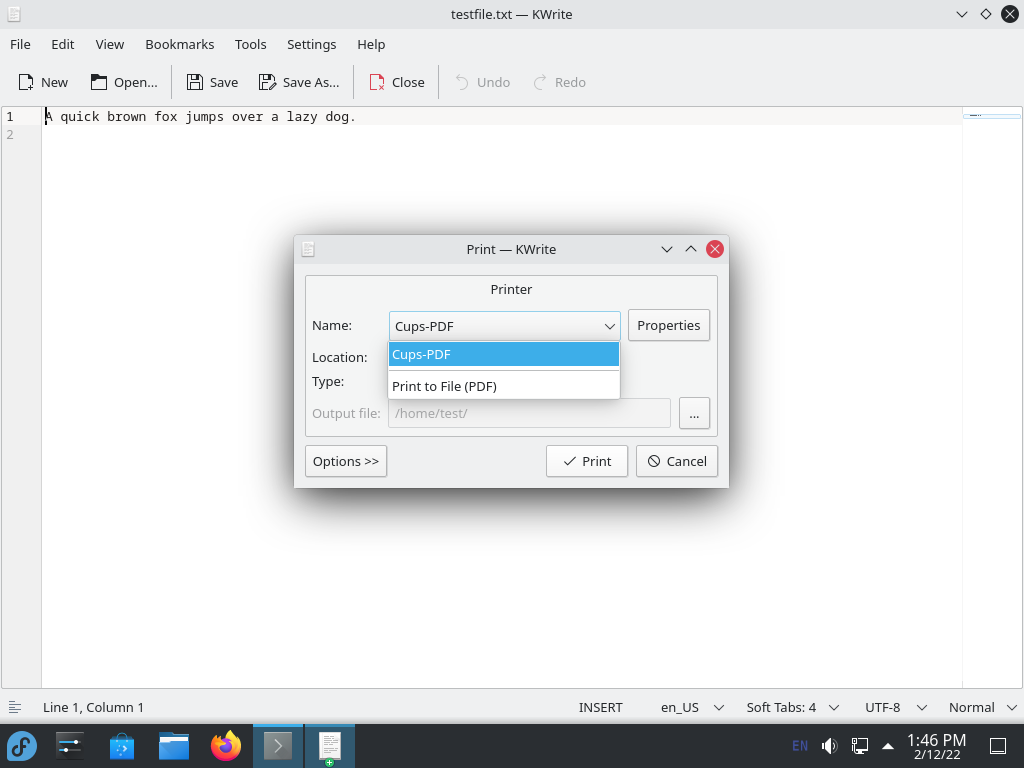Click the text 'A quick brown fox' line
Screen dimensions: 1024x768
[x=200, y=117]
